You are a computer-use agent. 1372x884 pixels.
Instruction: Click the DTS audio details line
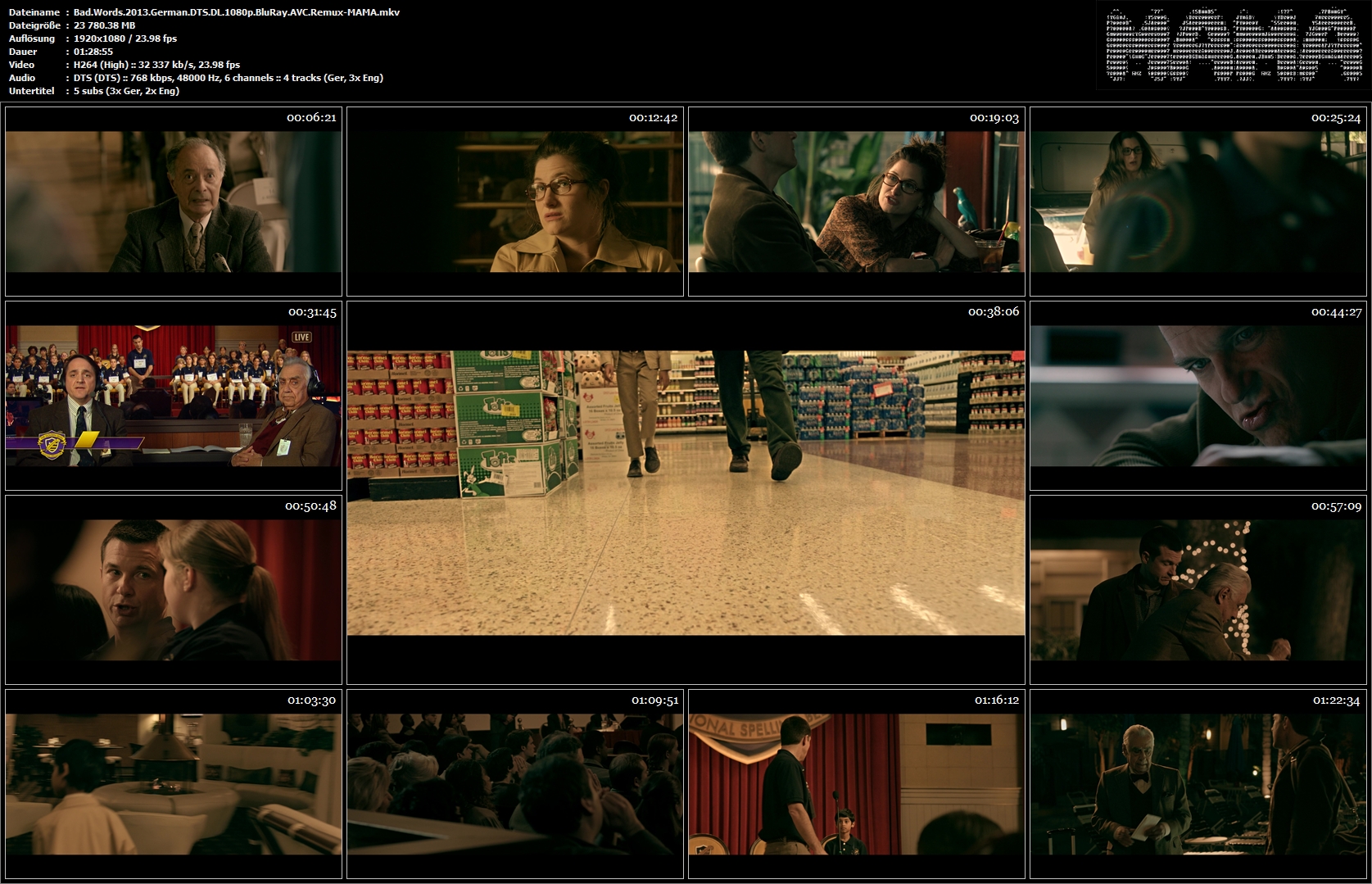click(229, 78)
